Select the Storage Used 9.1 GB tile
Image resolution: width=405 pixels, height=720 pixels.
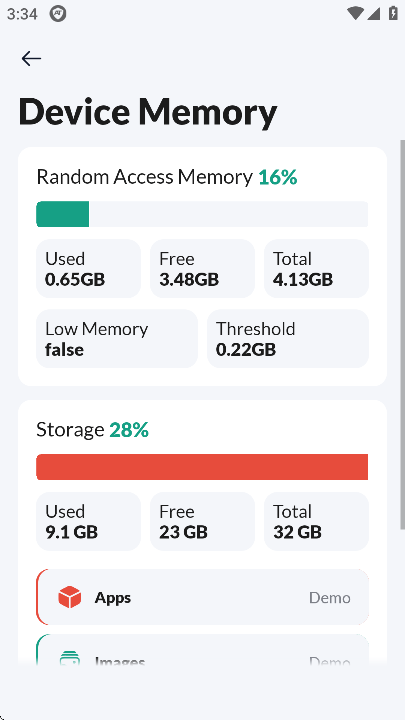point(89,521)
